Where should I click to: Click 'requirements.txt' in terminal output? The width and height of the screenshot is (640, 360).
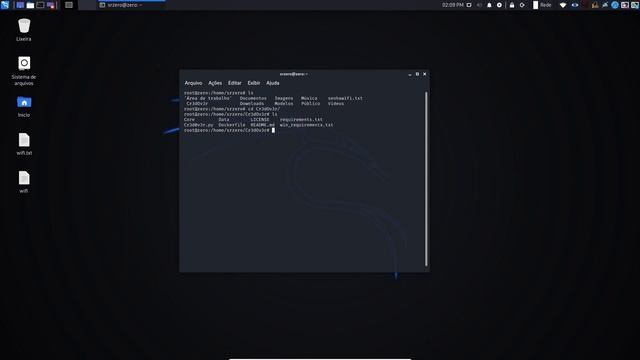pos(301,120)
